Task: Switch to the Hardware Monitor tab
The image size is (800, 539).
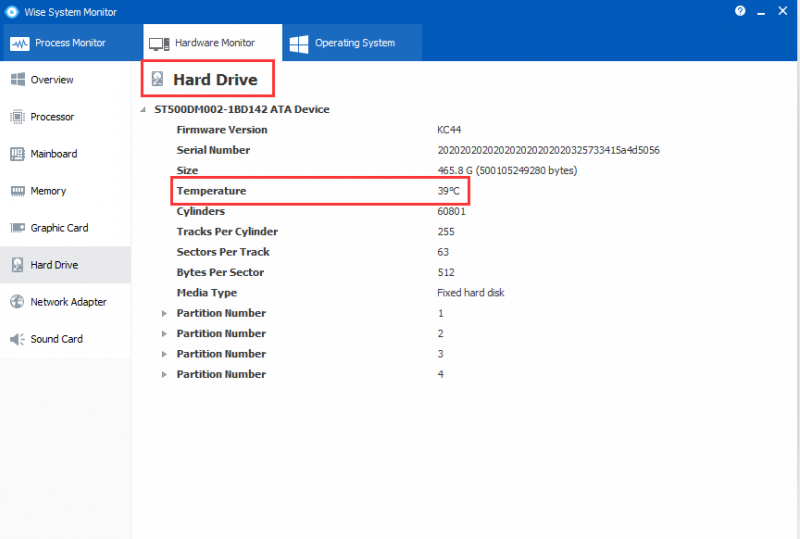Action: tap(213, 42)
